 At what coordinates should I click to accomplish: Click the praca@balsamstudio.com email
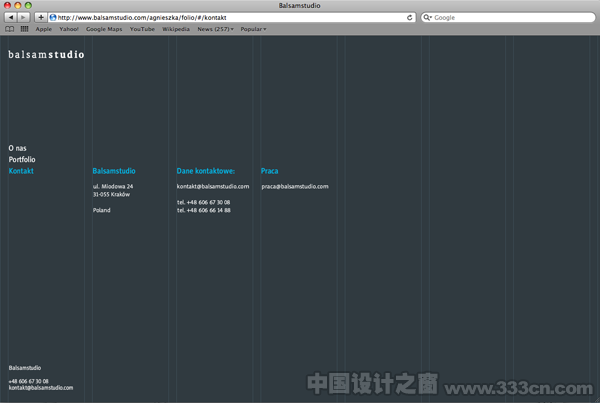[295, 186]
